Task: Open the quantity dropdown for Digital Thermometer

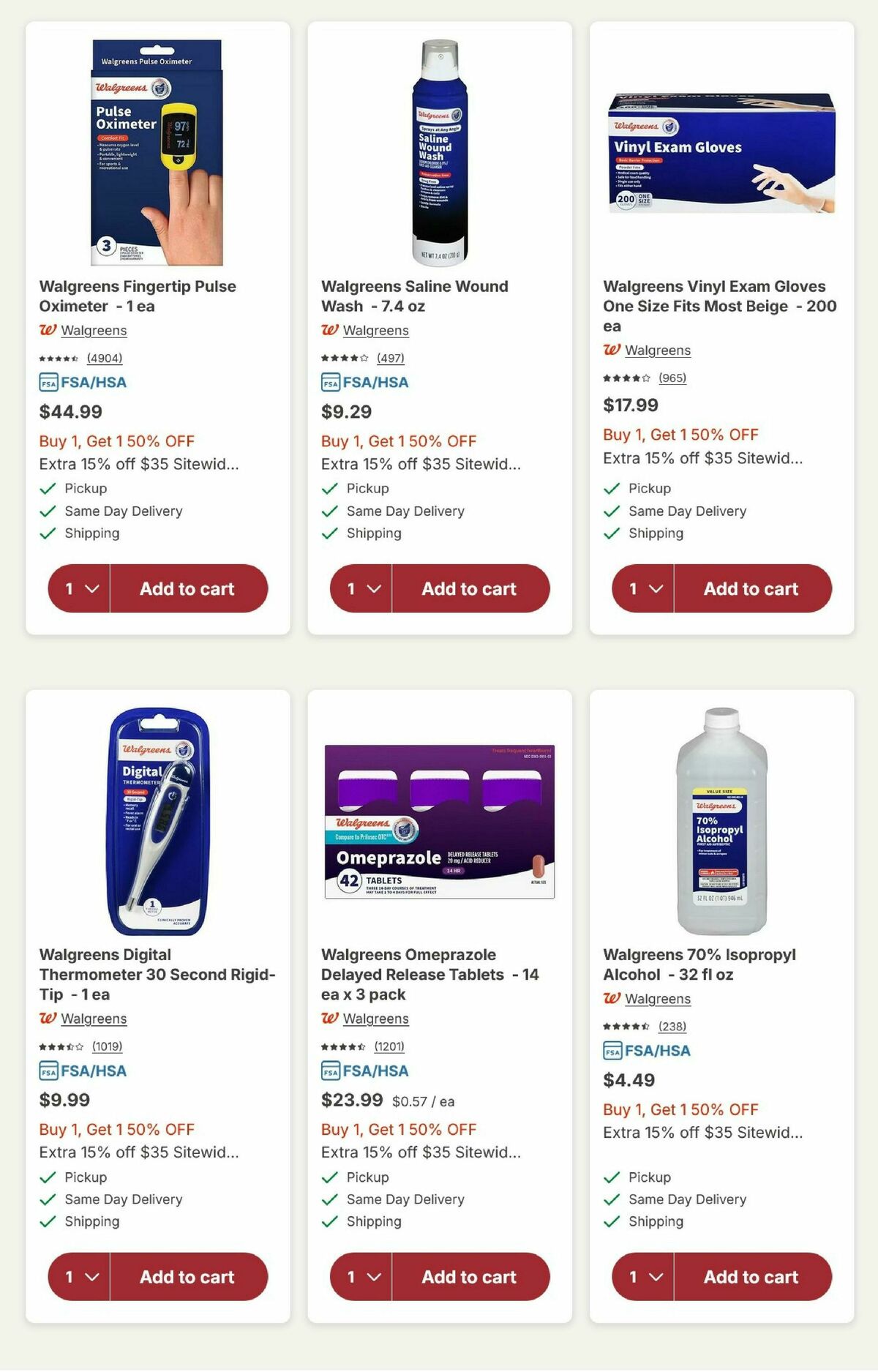Action: coord(80,1276)
